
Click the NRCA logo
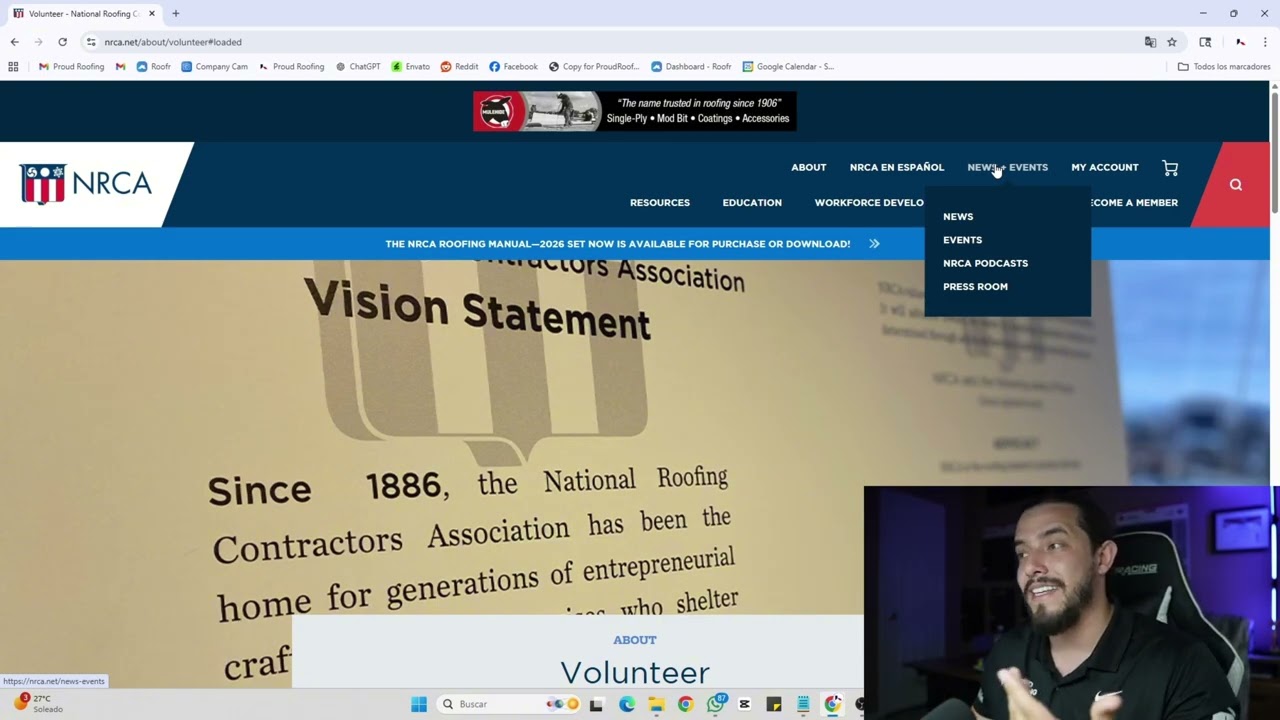click(86, 184)
